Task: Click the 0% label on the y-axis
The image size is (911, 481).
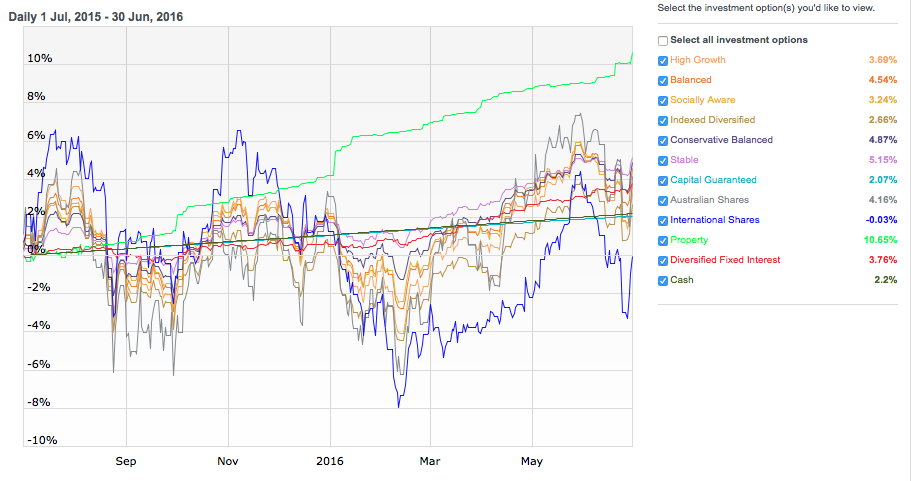Action: pos(36,249)
